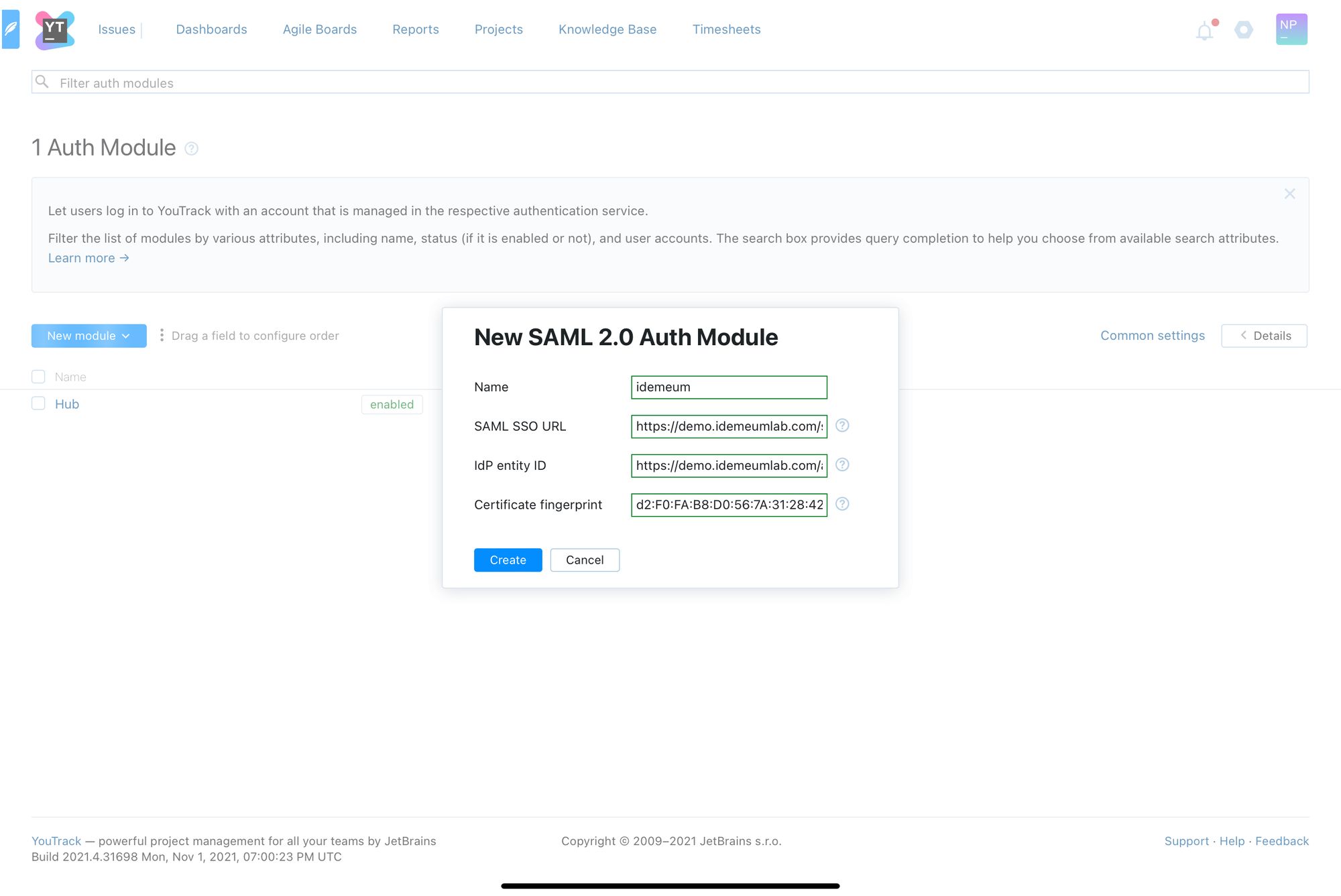Screen dimensions: 1341x896
Task: Show help for SAML SSO URL
Action: click(842, 426)
